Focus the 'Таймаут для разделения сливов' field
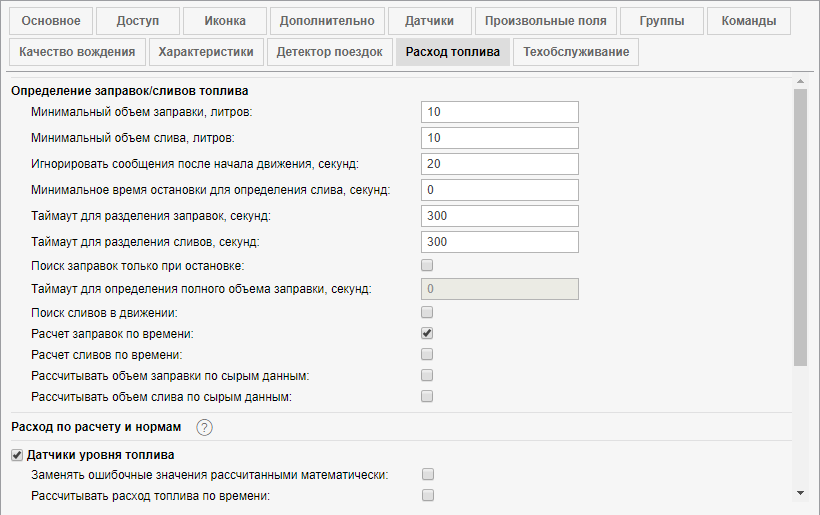Screen dimensions: 820x515 [500, 242]
